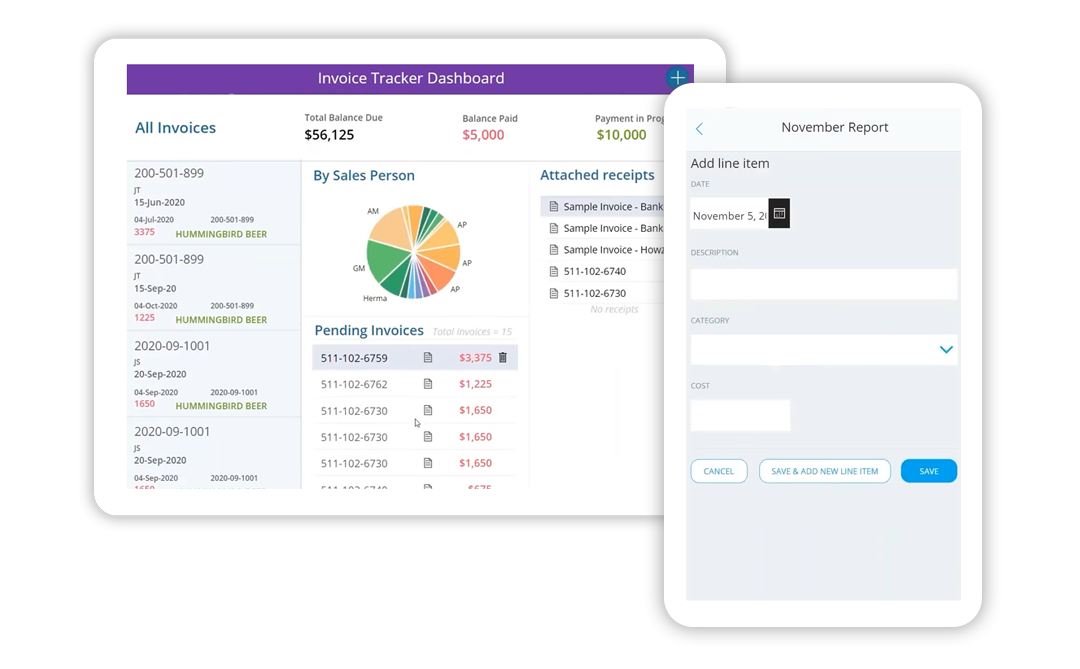Click the All Invoices heading
Viewport: 1080px width, 669px height.
[x=175, y=128]
